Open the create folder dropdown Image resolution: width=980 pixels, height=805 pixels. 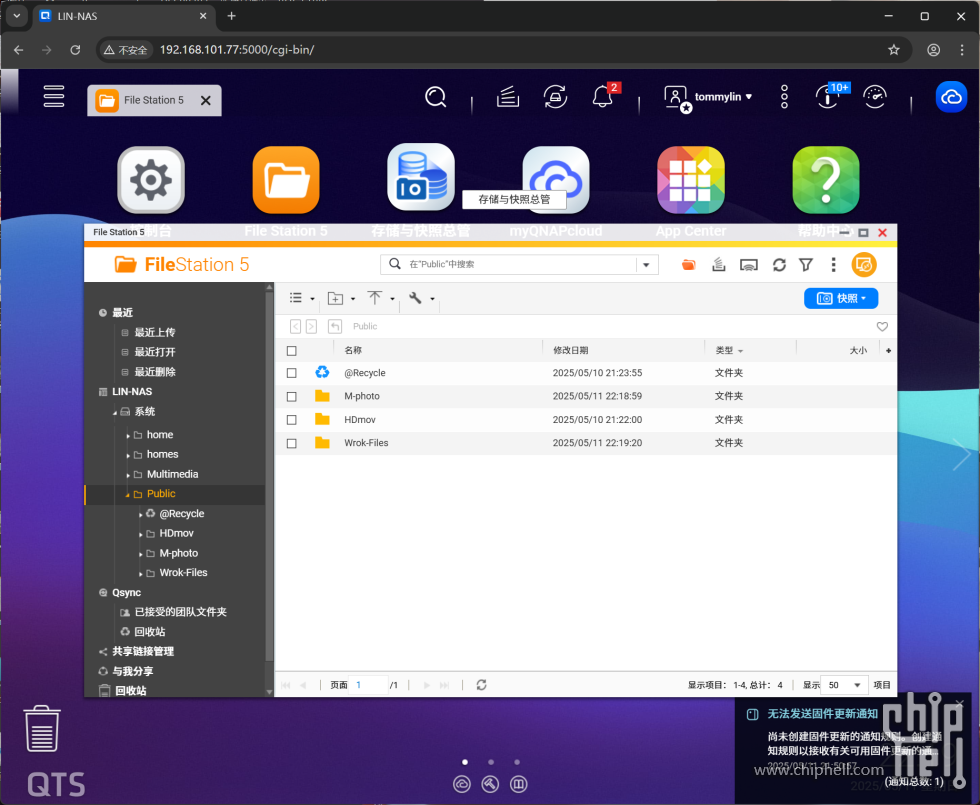341,299
